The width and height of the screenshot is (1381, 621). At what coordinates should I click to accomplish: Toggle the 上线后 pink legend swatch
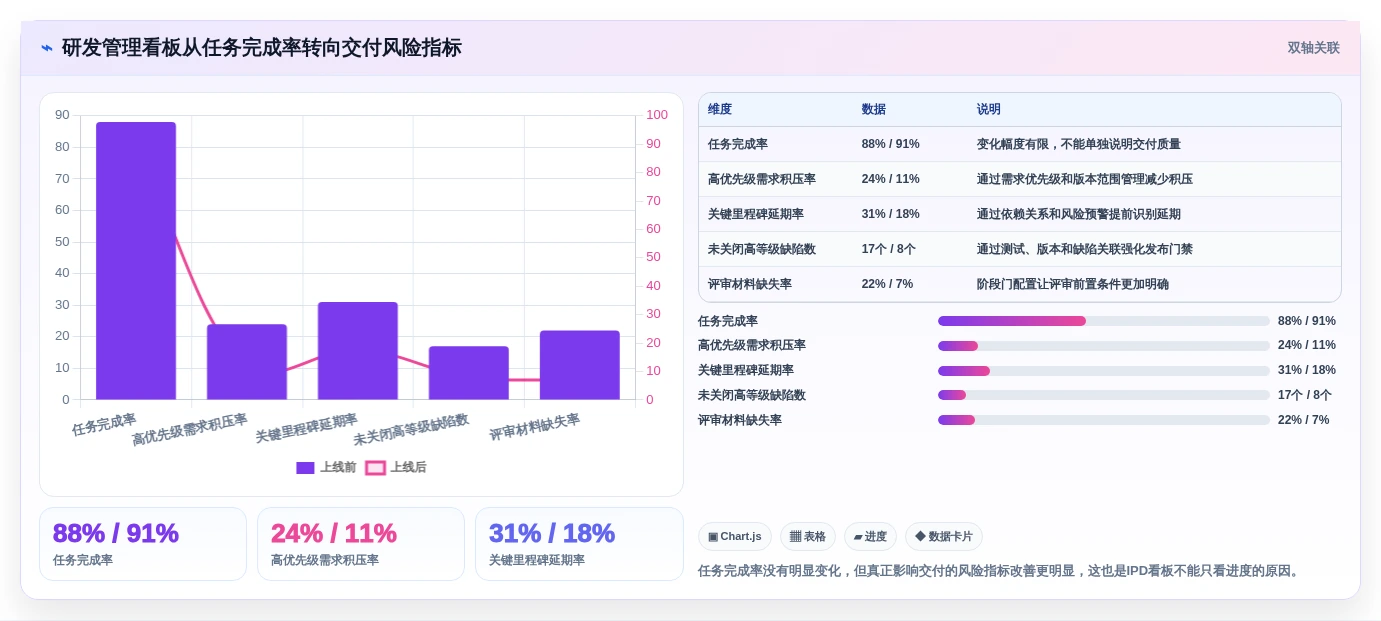375,468
